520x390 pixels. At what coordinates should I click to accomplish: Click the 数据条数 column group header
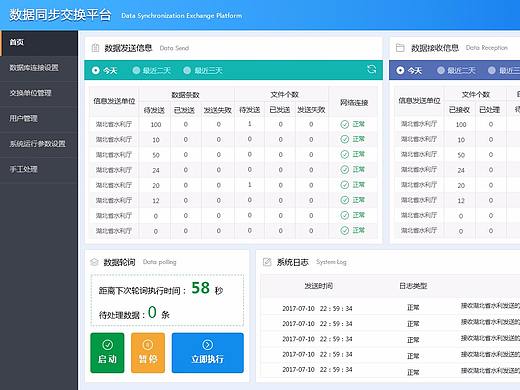(185, 95)
